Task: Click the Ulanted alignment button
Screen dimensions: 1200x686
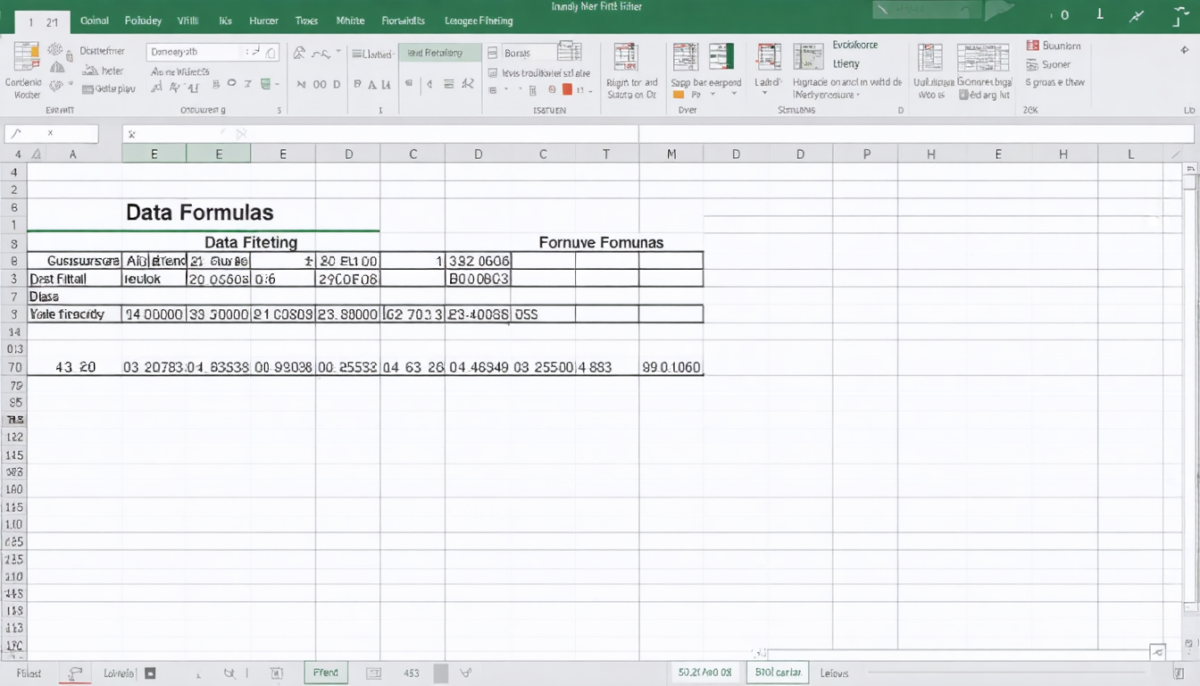Action: click(x=374, y=54)
